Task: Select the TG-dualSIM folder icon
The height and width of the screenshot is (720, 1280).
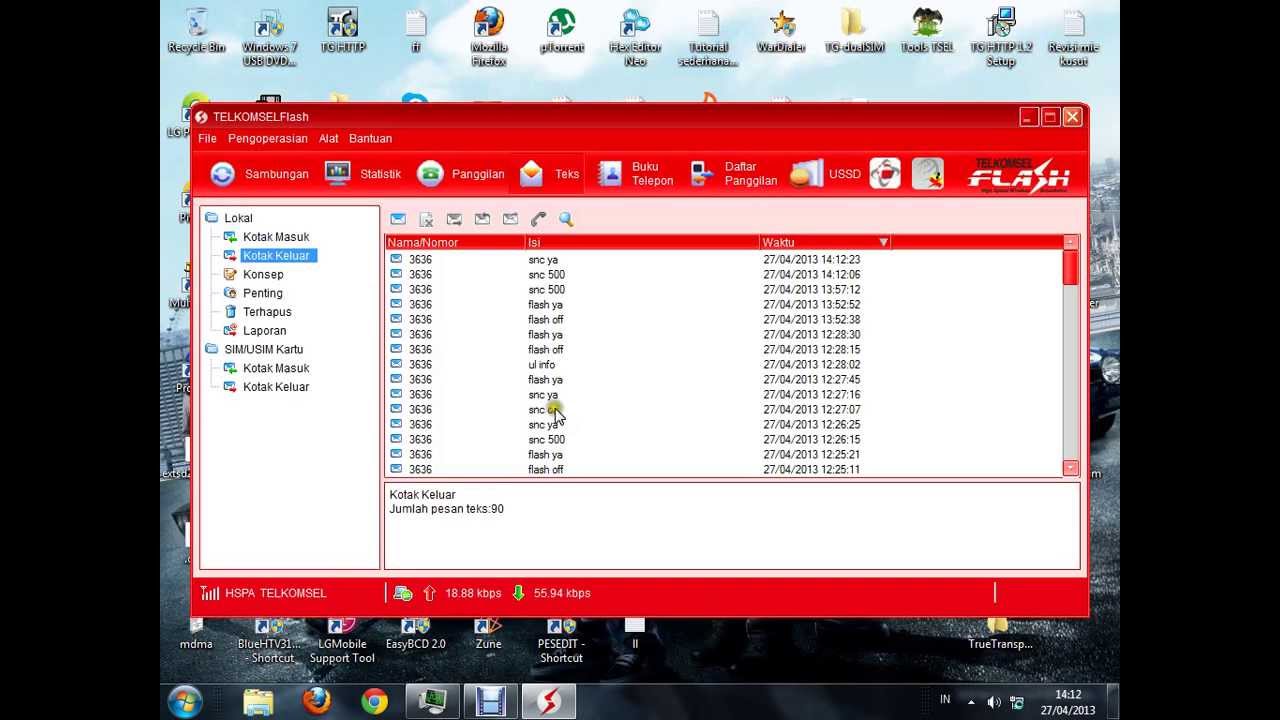Action: pyautogui.click(x=854, y=31)
